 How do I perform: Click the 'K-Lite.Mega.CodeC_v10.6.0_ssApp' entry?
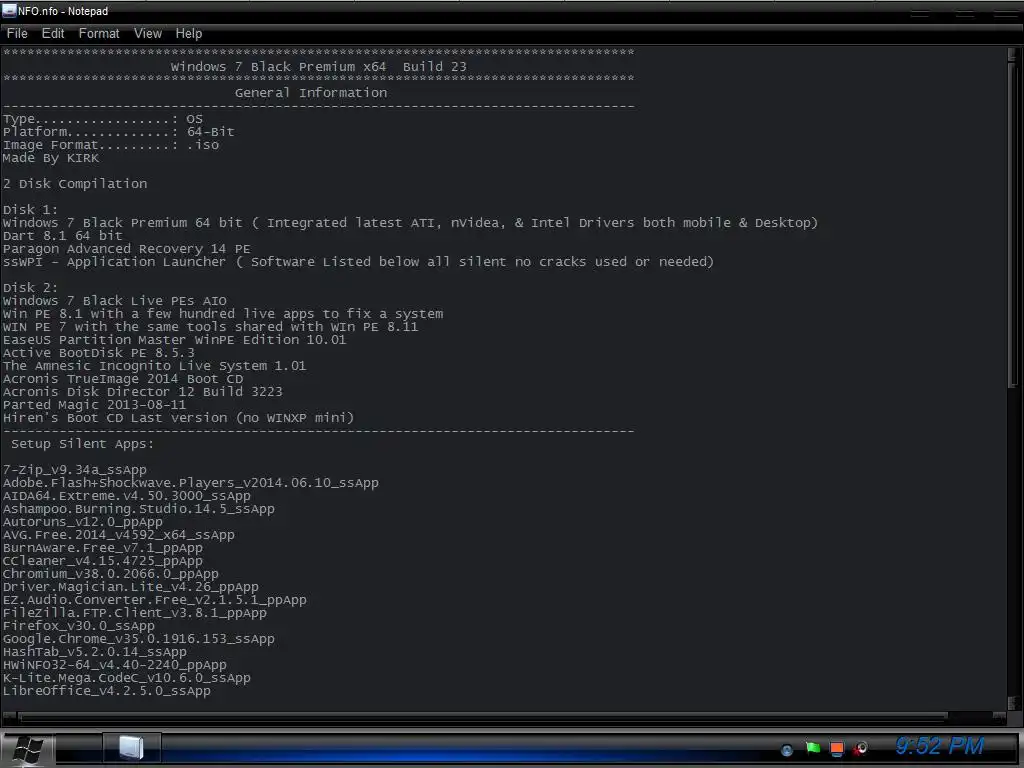pos(127,678)
